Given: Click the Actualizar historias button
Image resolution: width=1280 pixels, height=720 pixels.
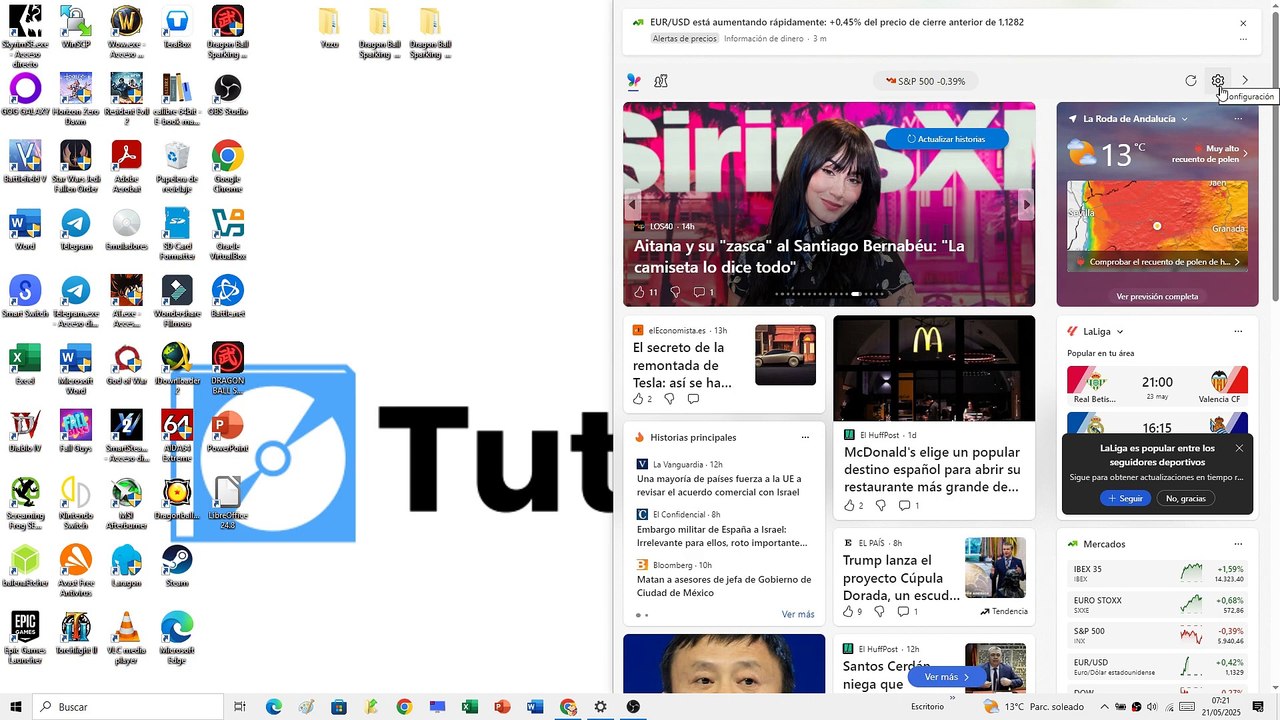Looking at the screenshot, I should [x=946, y=139].
